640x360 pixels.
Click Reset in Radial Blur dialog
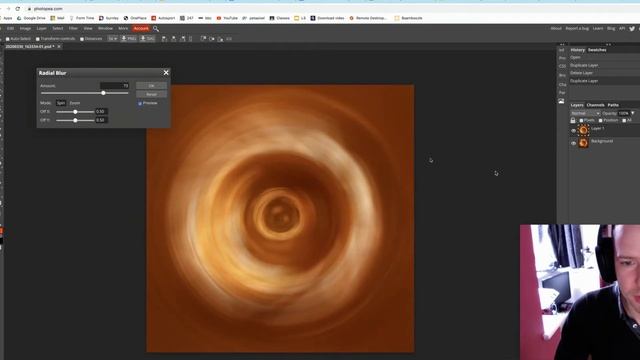[x=151, y=94]
